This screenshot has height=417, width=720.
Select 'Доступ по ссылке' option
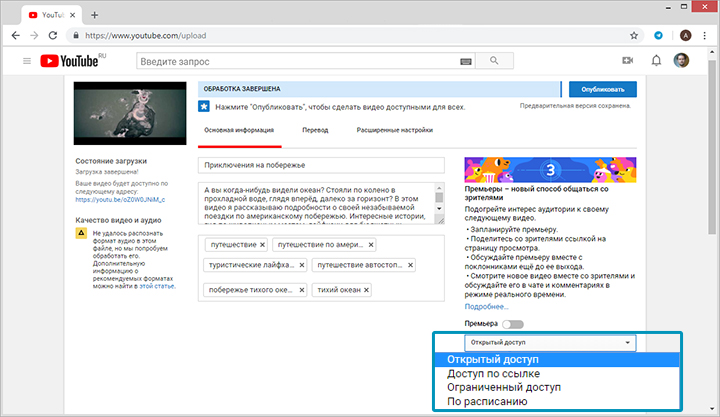pyautogui.click(x=557, y=374)
